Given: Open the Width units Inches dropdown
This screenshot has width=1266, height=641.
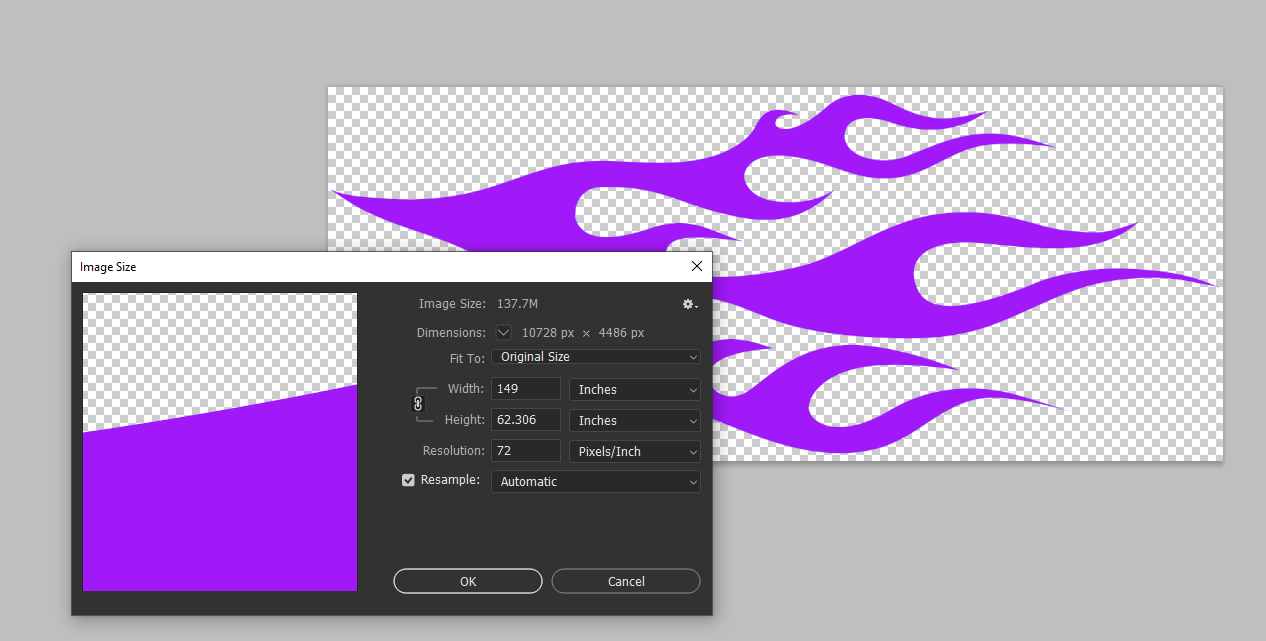Looking at the screenshot, I should click(634, 390).
